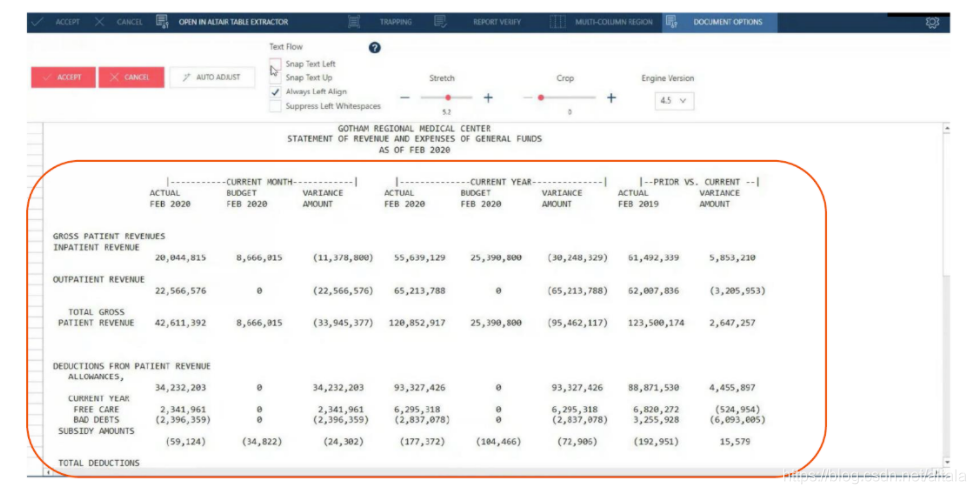Click the Crop slider handle

tap(541, 98)
